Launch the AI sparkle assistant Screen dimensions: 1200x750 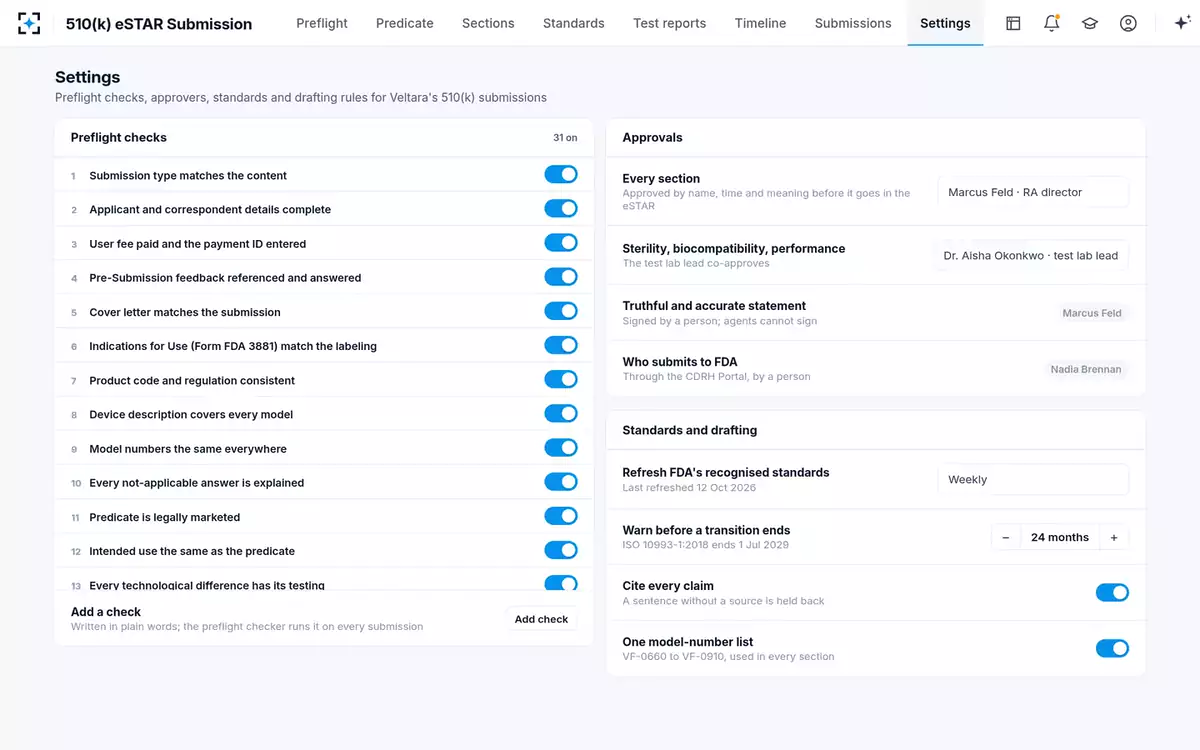(x=1180, y=23)
